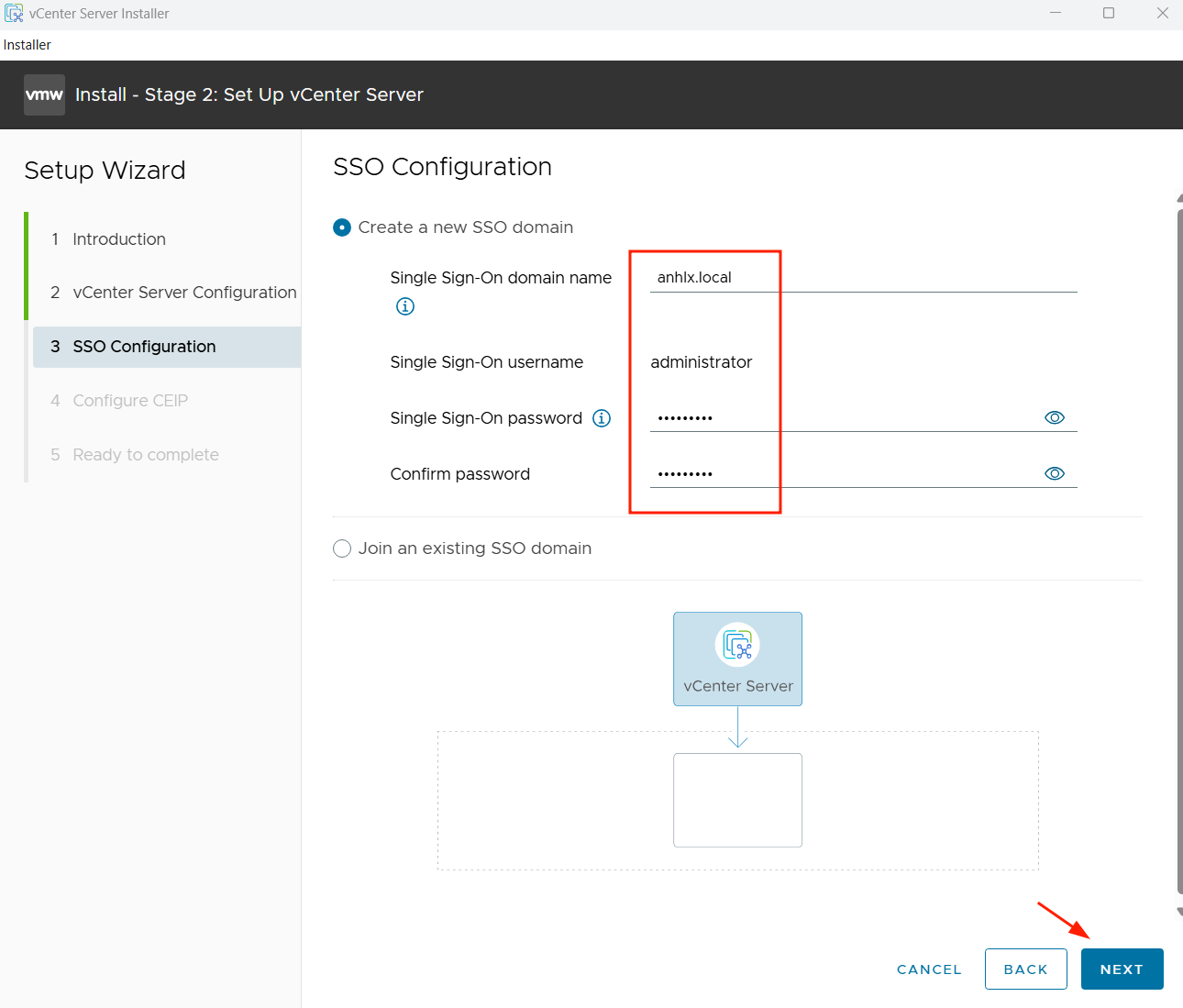The height and width of the screenshot is (1008, 1183).
Task: Close the vCenter Server Installer window
Action: [x=1162, y=13]
